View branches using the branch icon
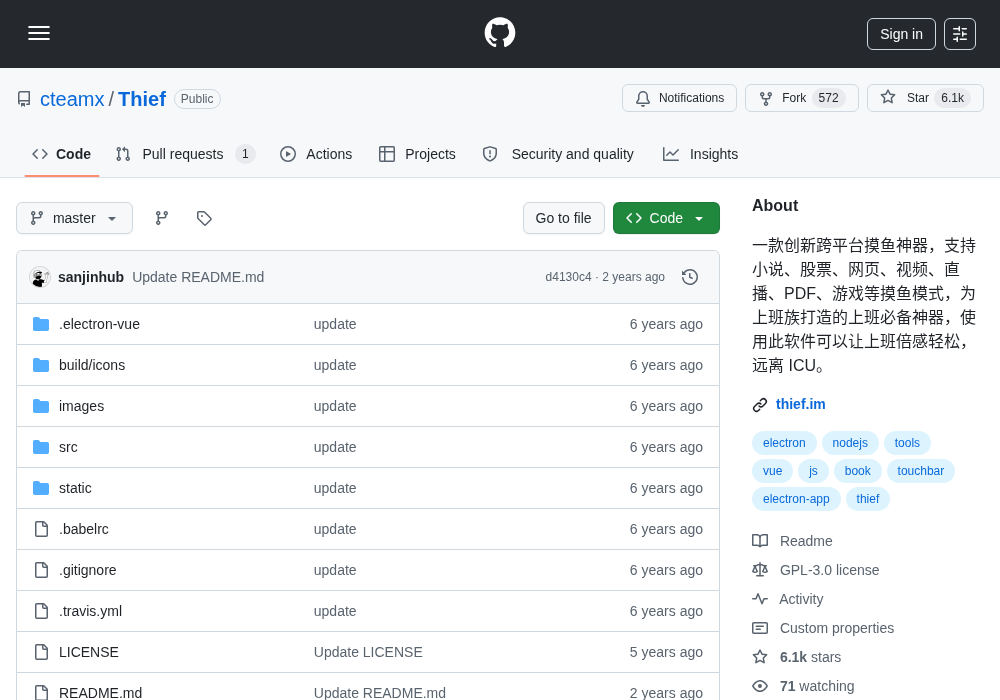The image size is (1000, 700). pyautogui.click(x=162, y=218)
